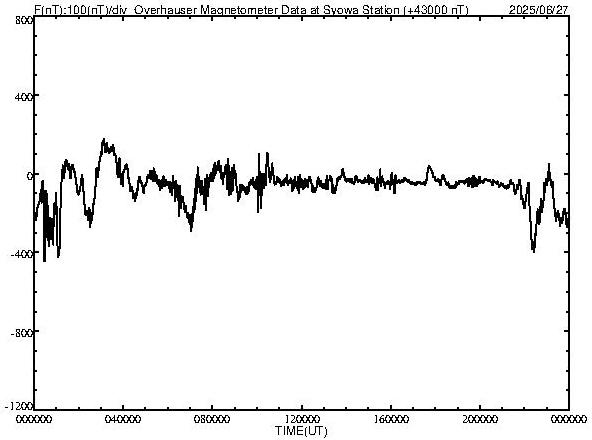Viewport: 592px width, 440px height.
Task: Click the 160000 time axis label
Action: click(390, 419)
